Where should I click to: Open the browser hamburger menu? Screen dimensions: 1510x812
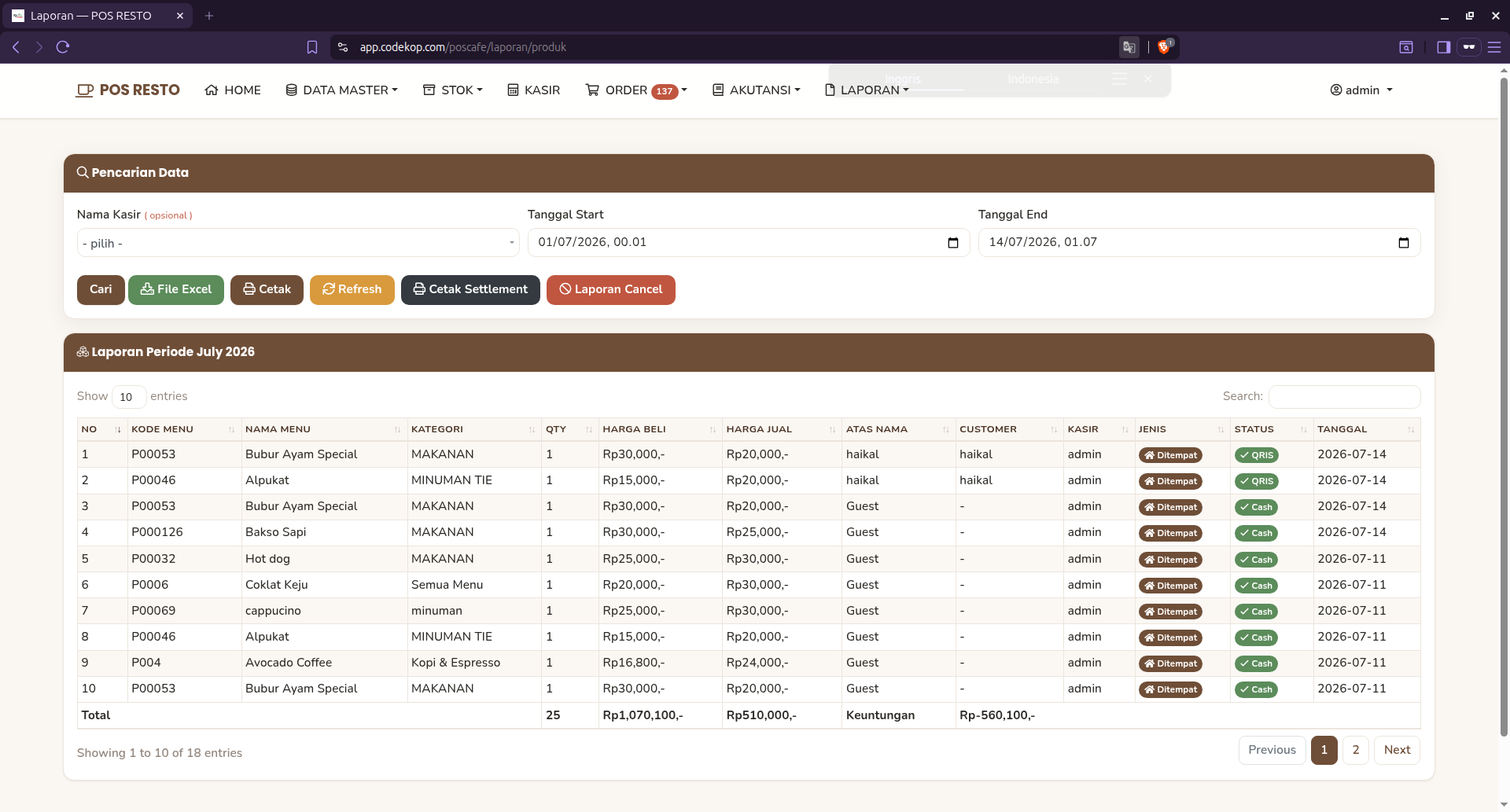1494,47
